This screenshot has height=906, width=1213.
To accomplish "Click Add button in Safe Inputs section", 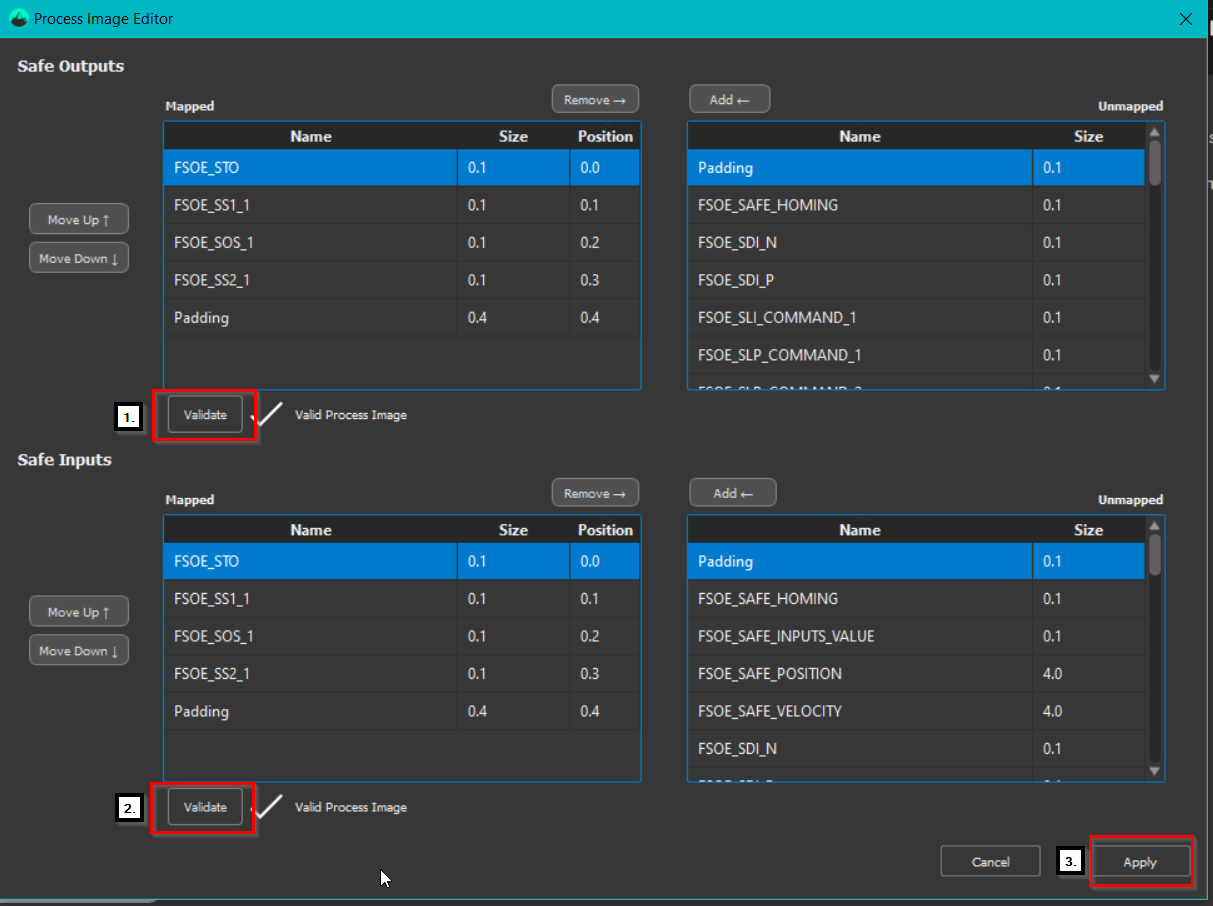I will (x=732, y=493).
